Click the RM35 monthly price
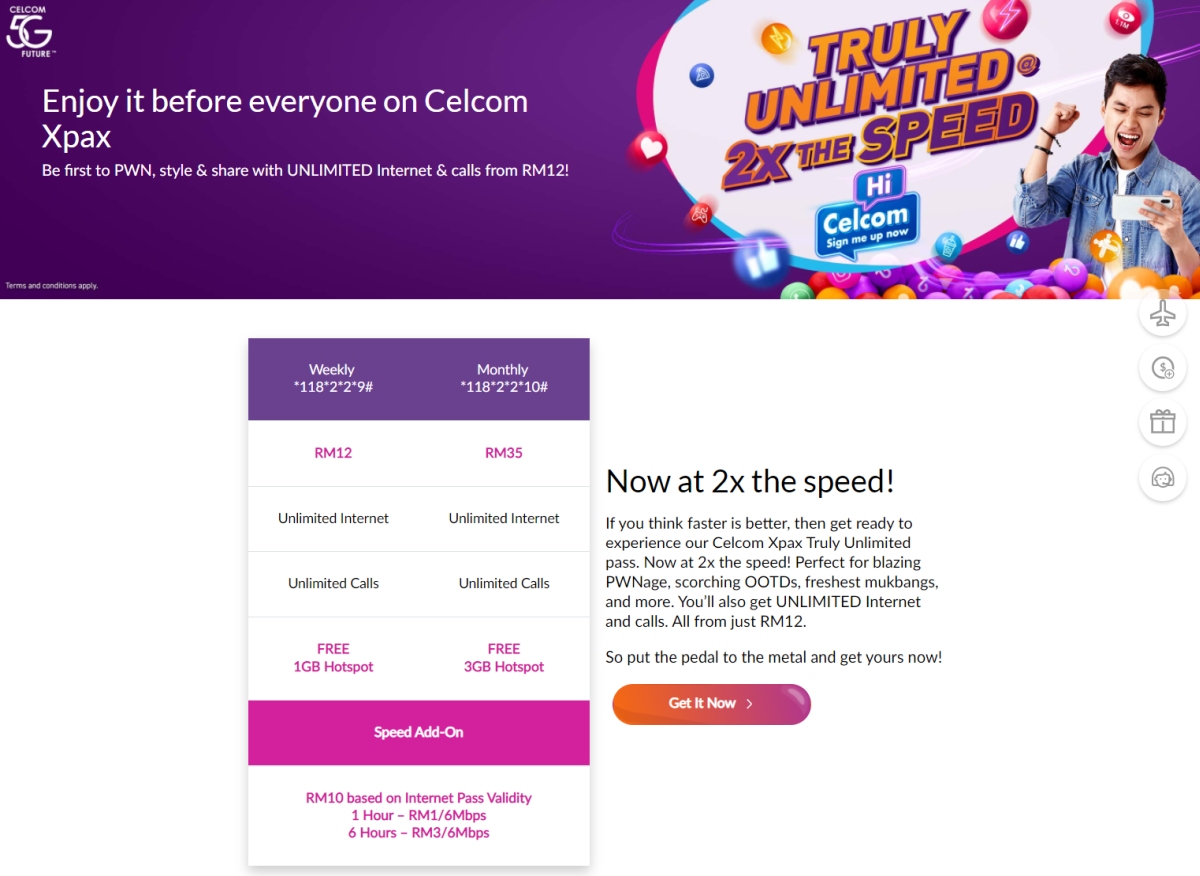Viewport: 1200px width, 876px height. coord(503,453)
